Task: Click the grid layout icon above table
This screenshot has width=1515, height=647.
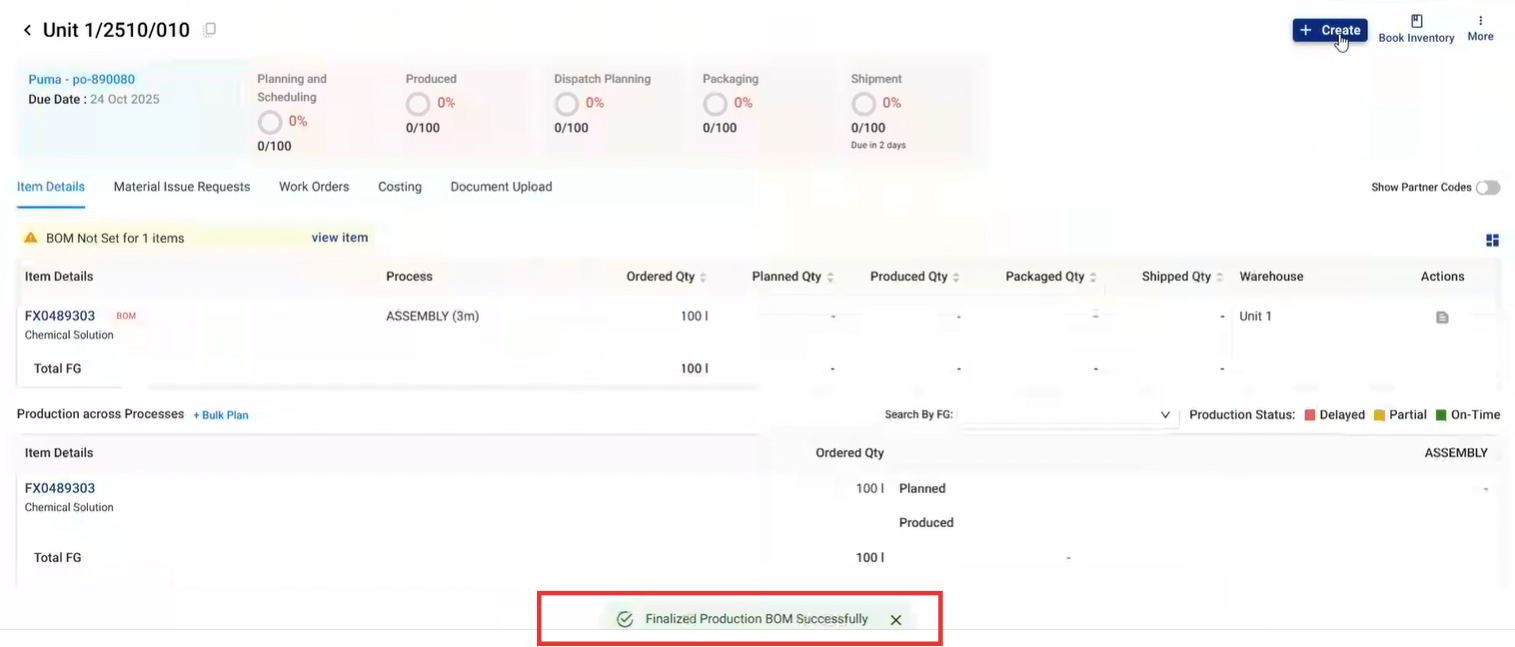Action: pyautogui.click(x=1492, y=240)
